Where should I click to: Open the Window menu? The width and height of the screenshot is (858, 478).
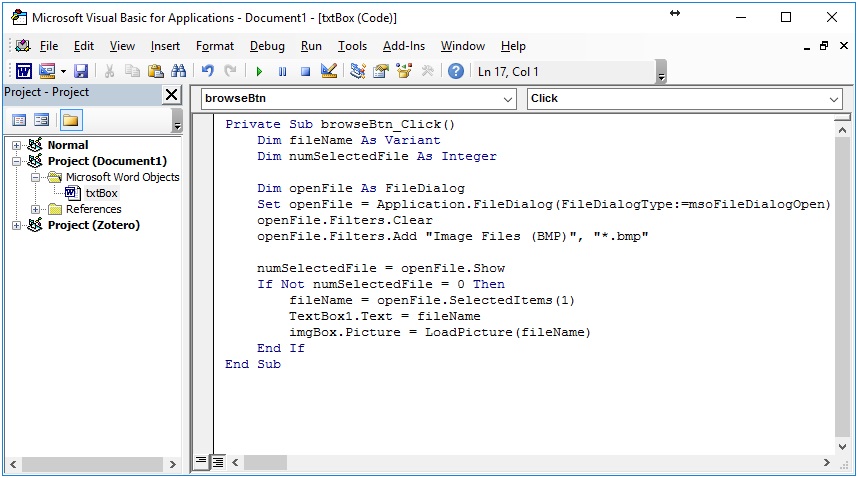tap(463, 46)
